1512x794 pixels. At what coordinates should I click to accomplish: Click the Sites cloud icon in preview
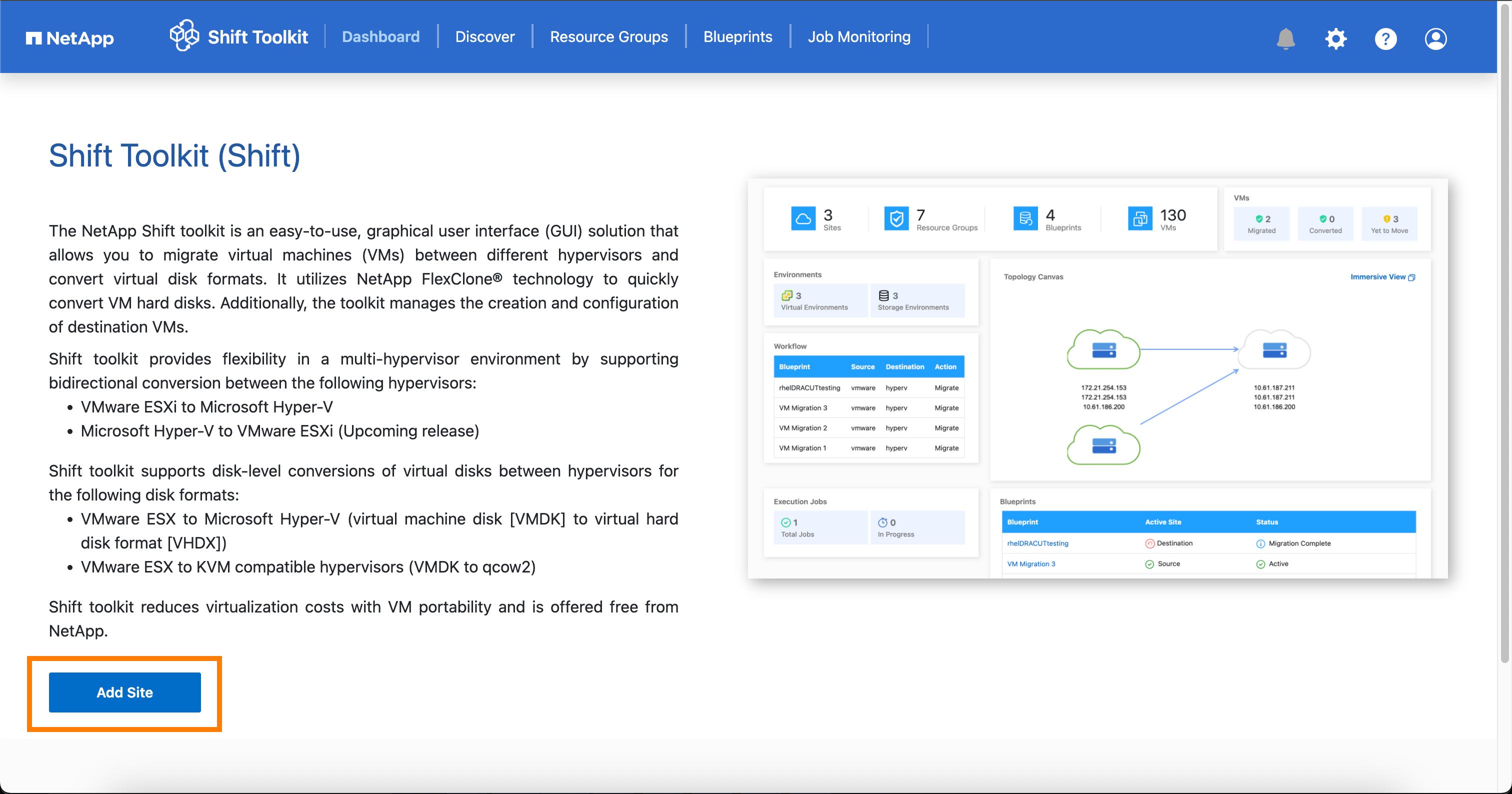pyautogui.click(x=803, y=219)
